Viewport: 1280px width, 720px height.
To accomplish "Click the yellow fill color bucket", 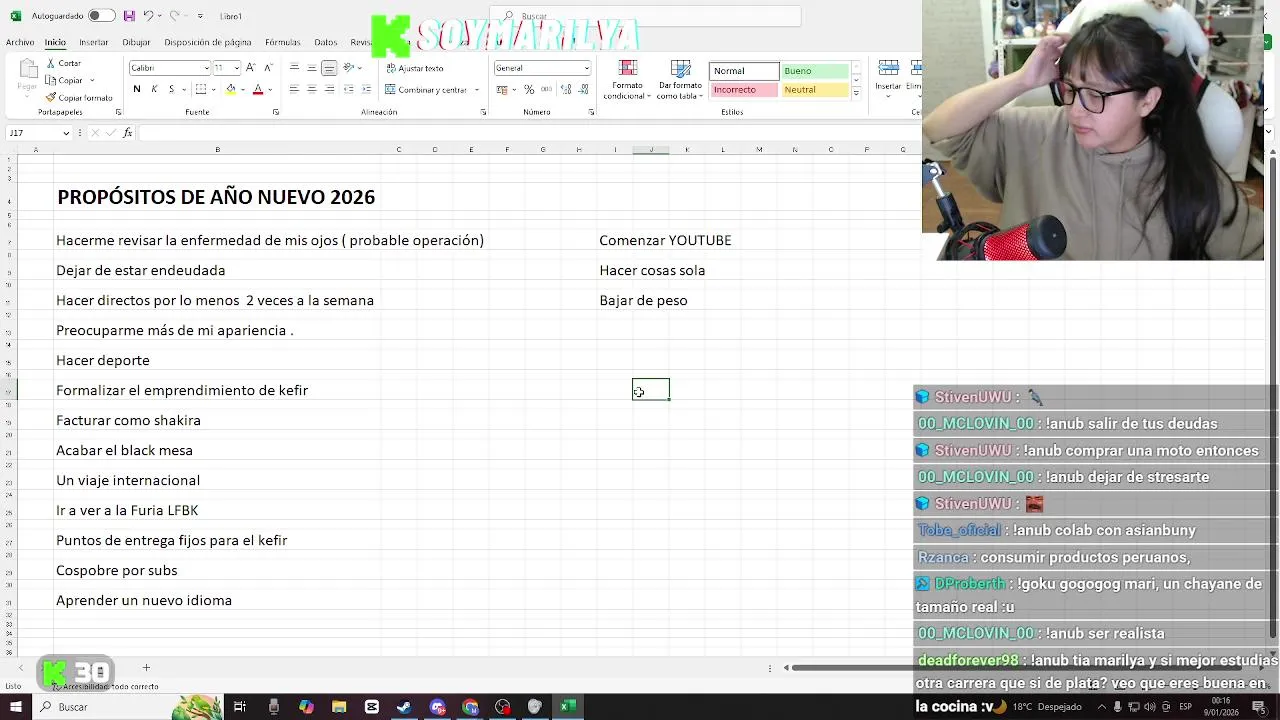I will pos(231,89).
